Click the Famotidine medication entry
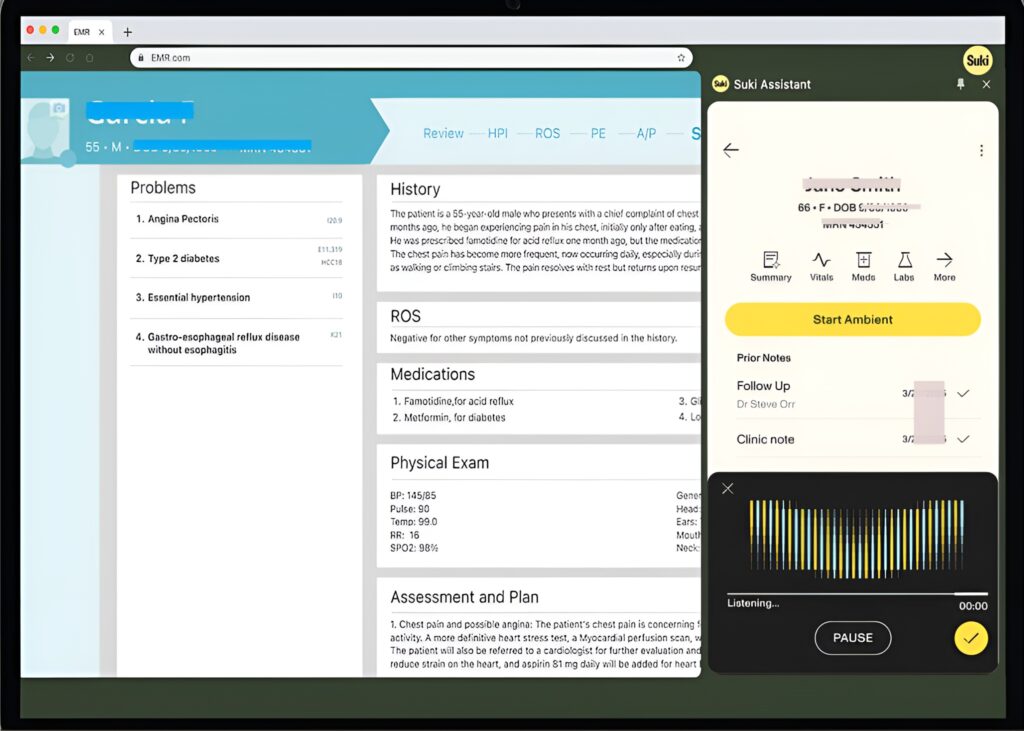1024x731 pixels. click(453, 401)
